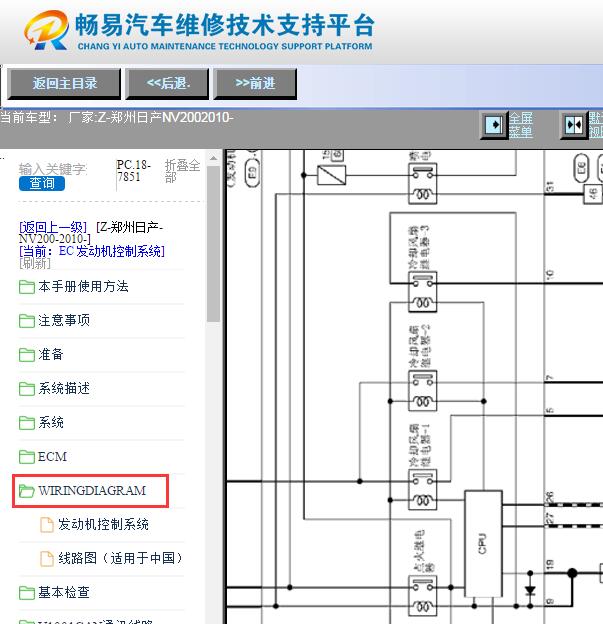Click the E6 connector symbol in diagram
Viewport: 603px width, 624px height.
click(x=581, y=167)
